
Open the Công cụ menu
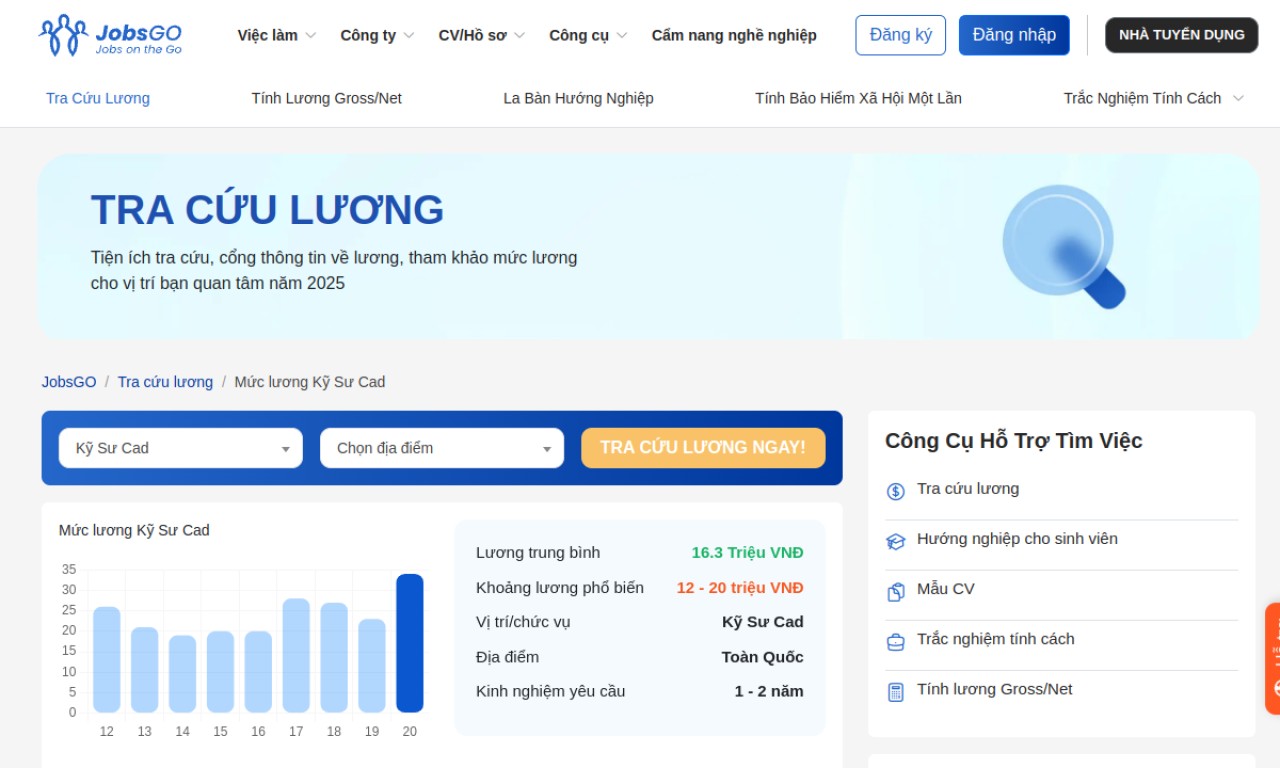(x=588, y=35)
